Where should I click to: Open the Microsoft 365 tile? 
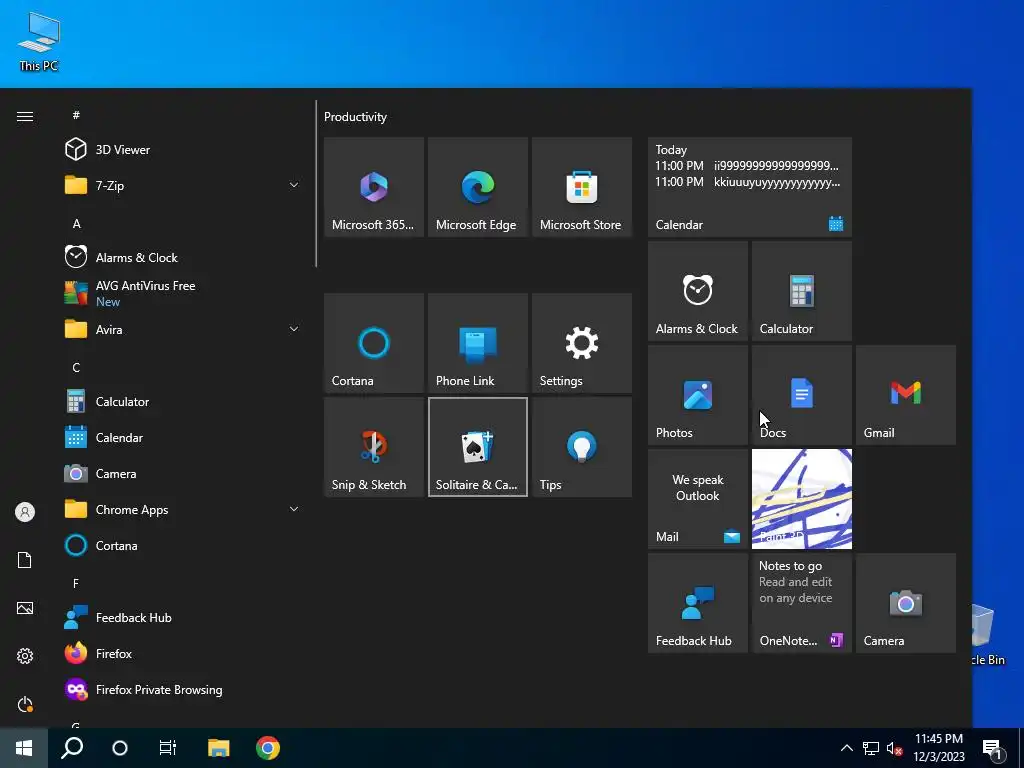click(x=374, y=187)
